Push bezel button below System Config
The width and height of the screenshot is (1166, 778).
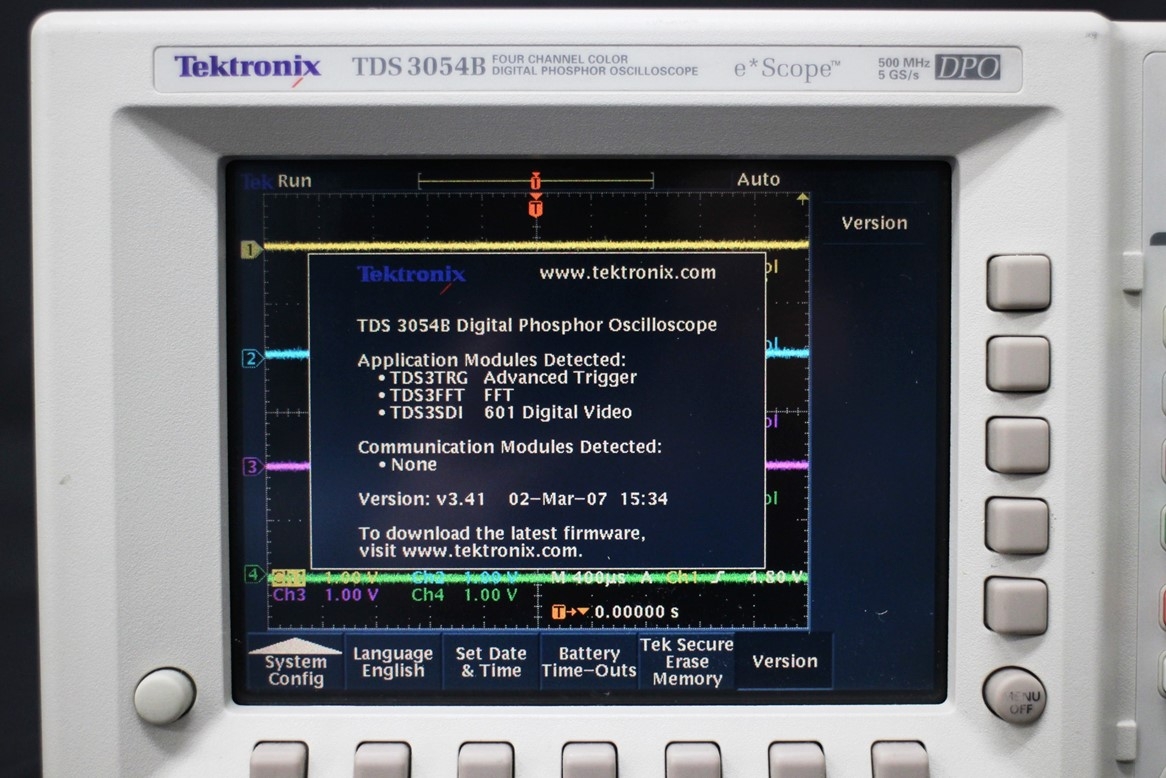point(279,759)
